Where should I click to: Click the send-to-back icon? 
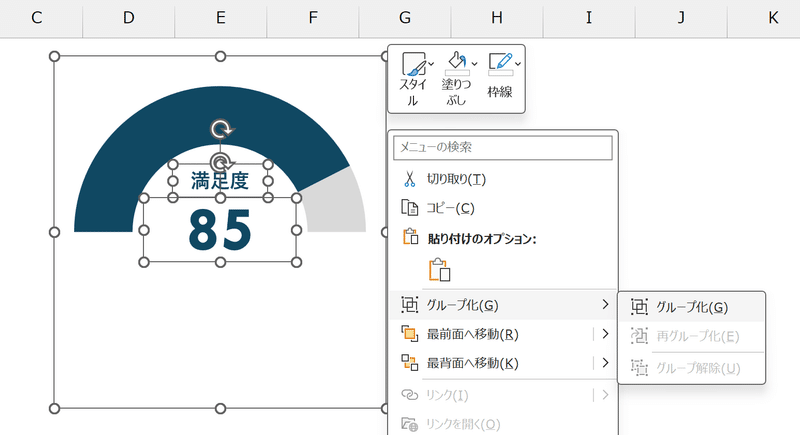409,363
